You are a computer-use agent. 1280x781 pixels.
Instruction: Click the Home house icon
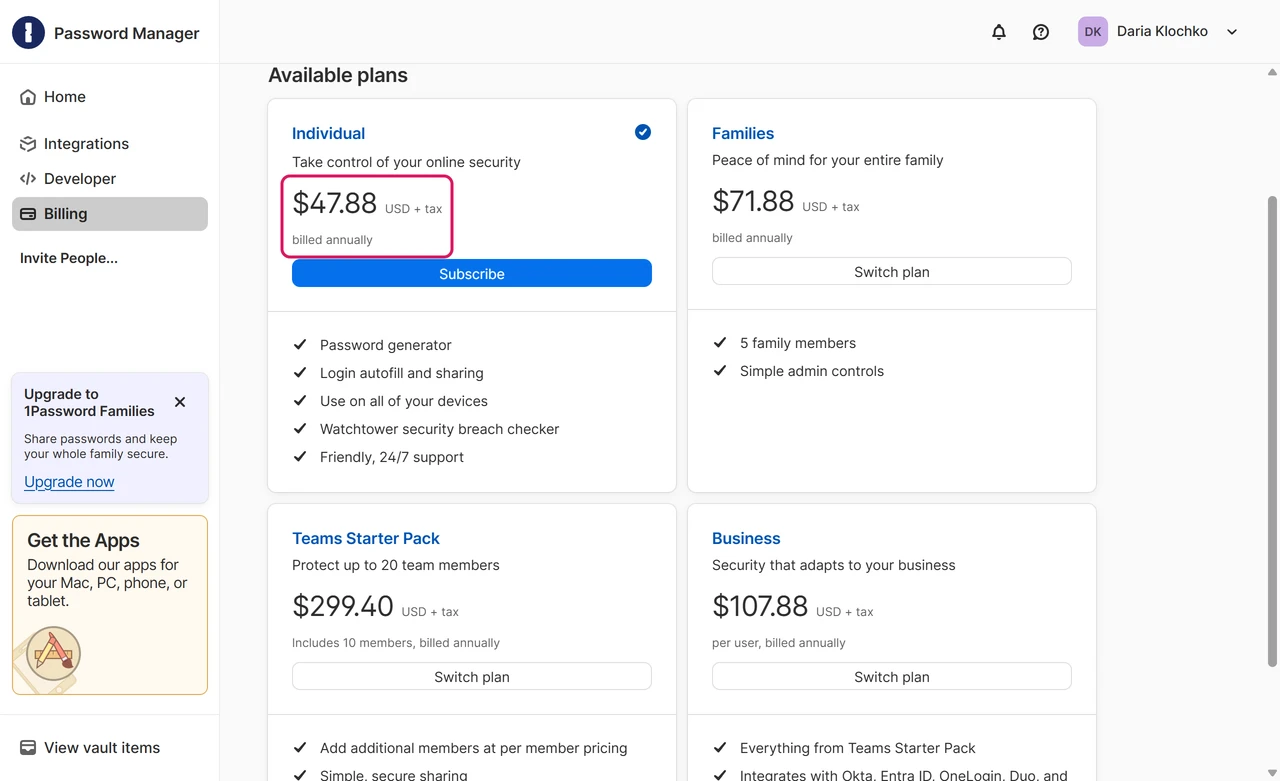click(x=28, y=97)
